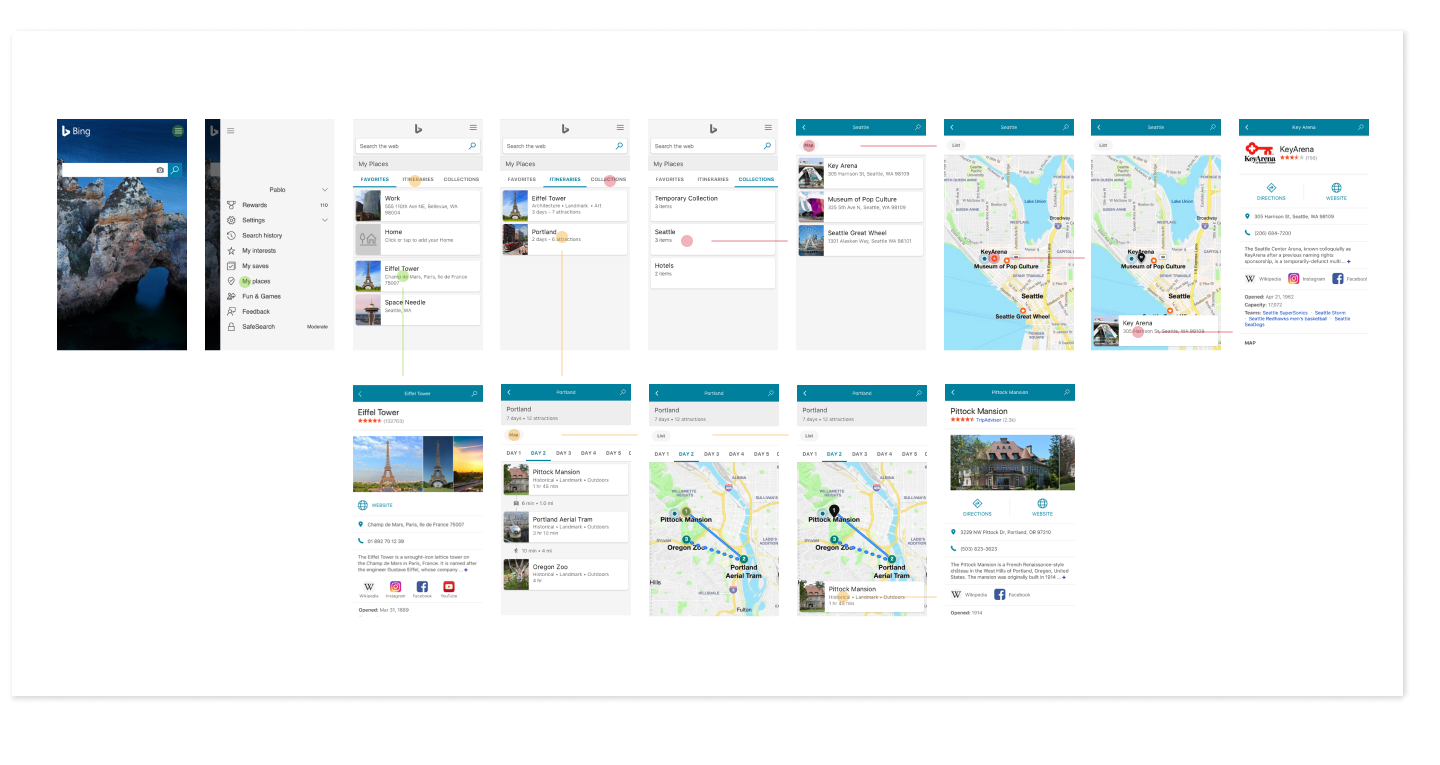Click Directions icon on Pittock Mansion page
Screen dimensions: 1440x765
[x=977, y=504]
